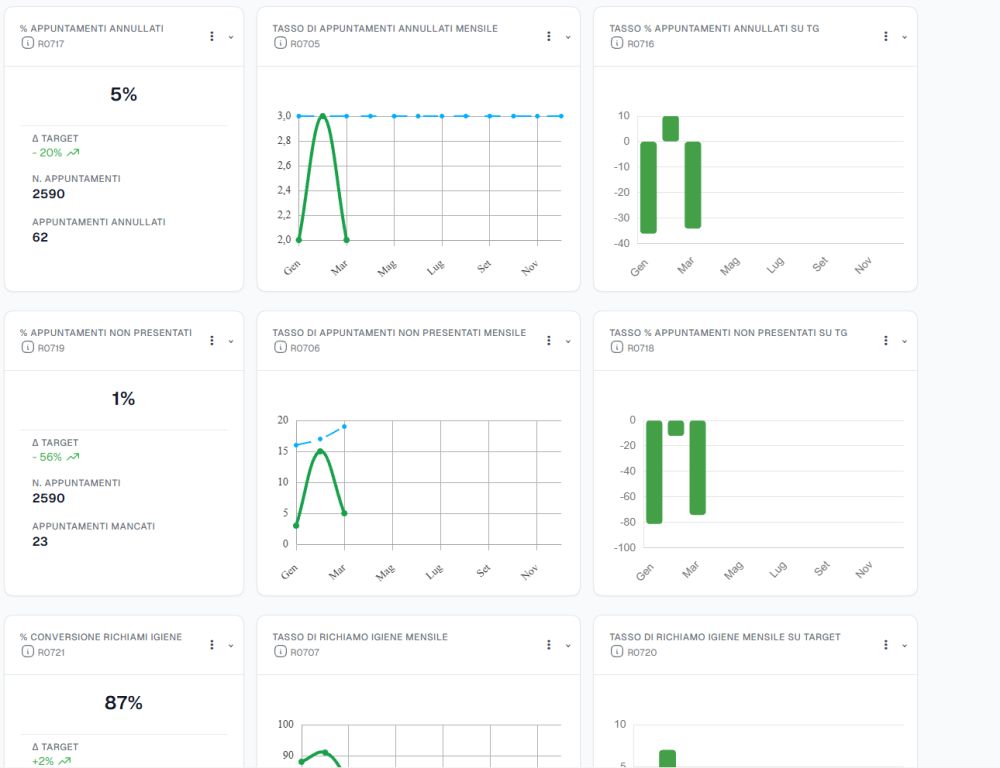Click the trend arrow beside -56% target
The image size is (1000, 768).
tap(73, 457)
